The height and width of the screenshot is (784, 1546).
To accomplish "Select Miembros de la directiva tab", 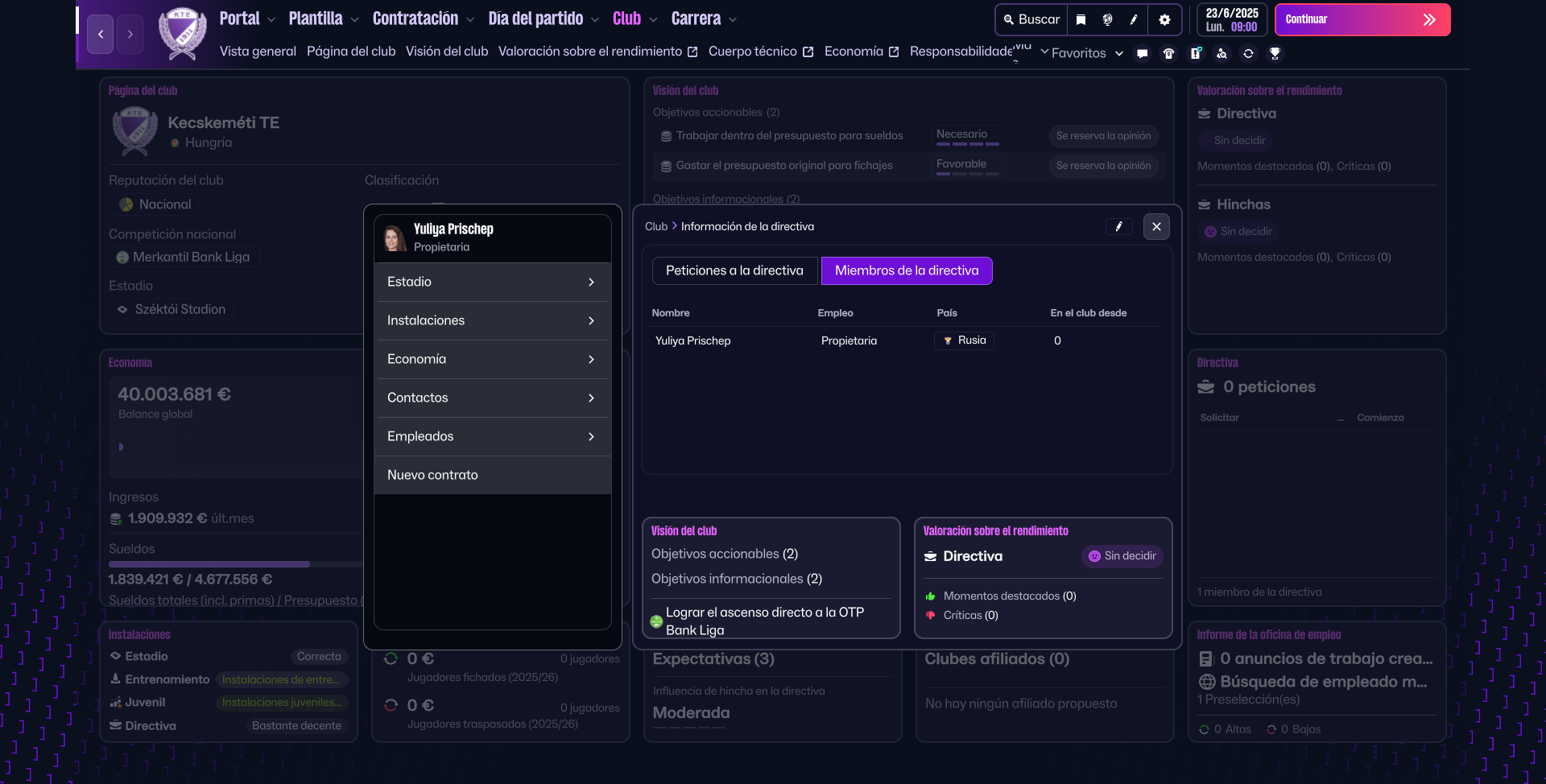I will (x=906, y=270).
